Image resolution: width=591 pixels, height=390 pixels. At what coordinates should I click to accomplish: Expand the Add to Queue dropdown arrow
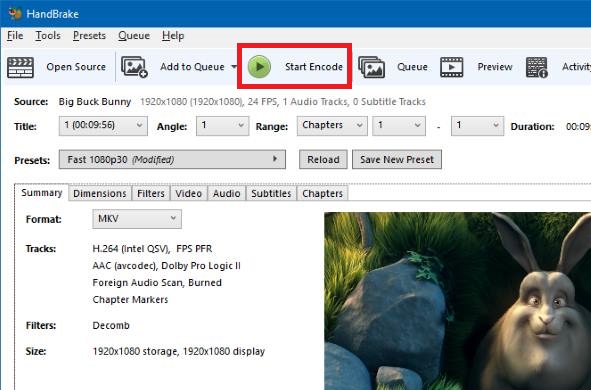[x=234, y=67]
